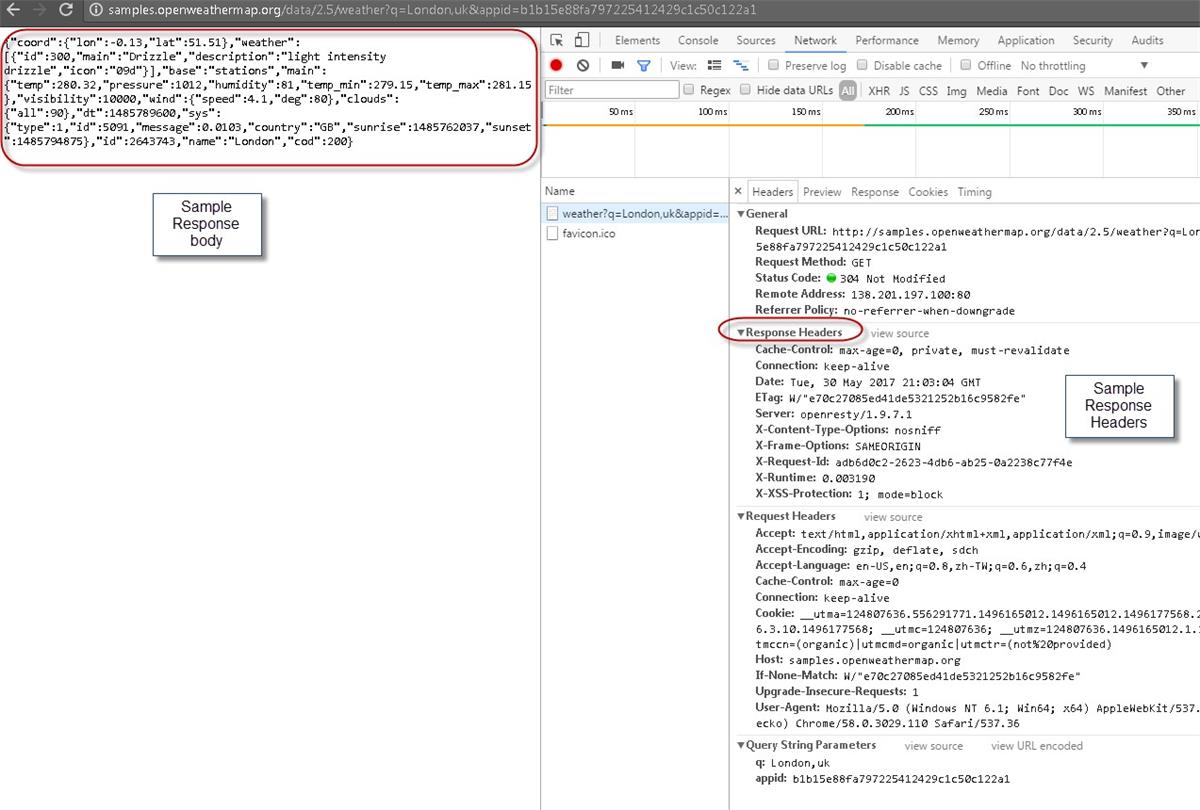
Task: Collapse the Response Headers section
Action: [741, 331]
